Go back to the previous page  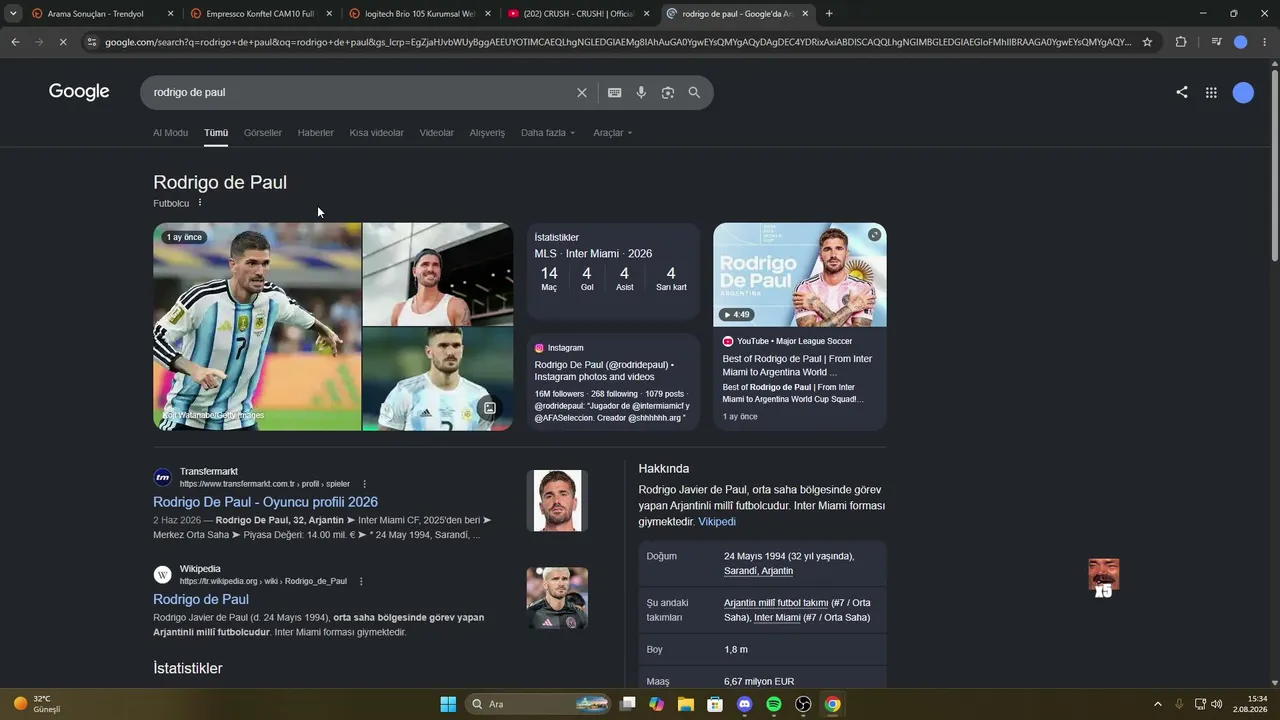pos(15,42)
